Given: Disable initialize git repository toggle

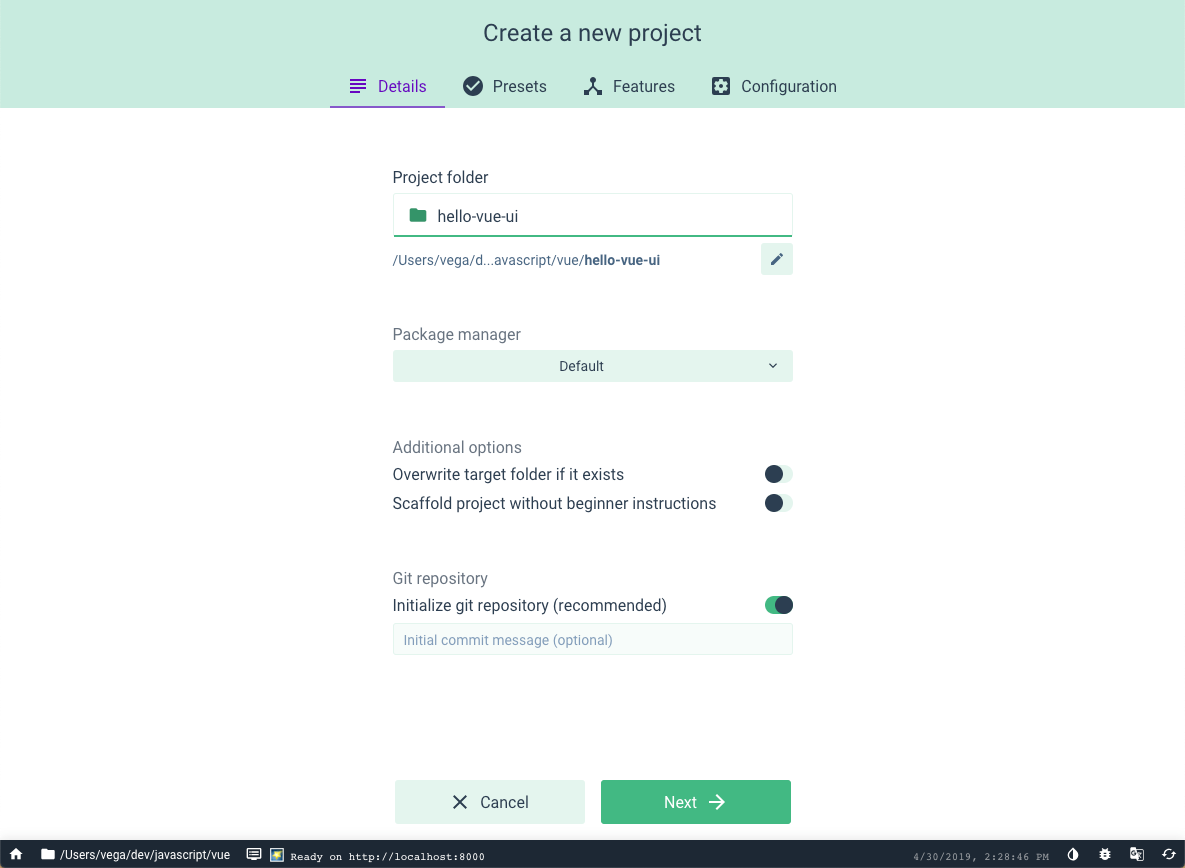Looking at the screenshot, I should point(778,605).
